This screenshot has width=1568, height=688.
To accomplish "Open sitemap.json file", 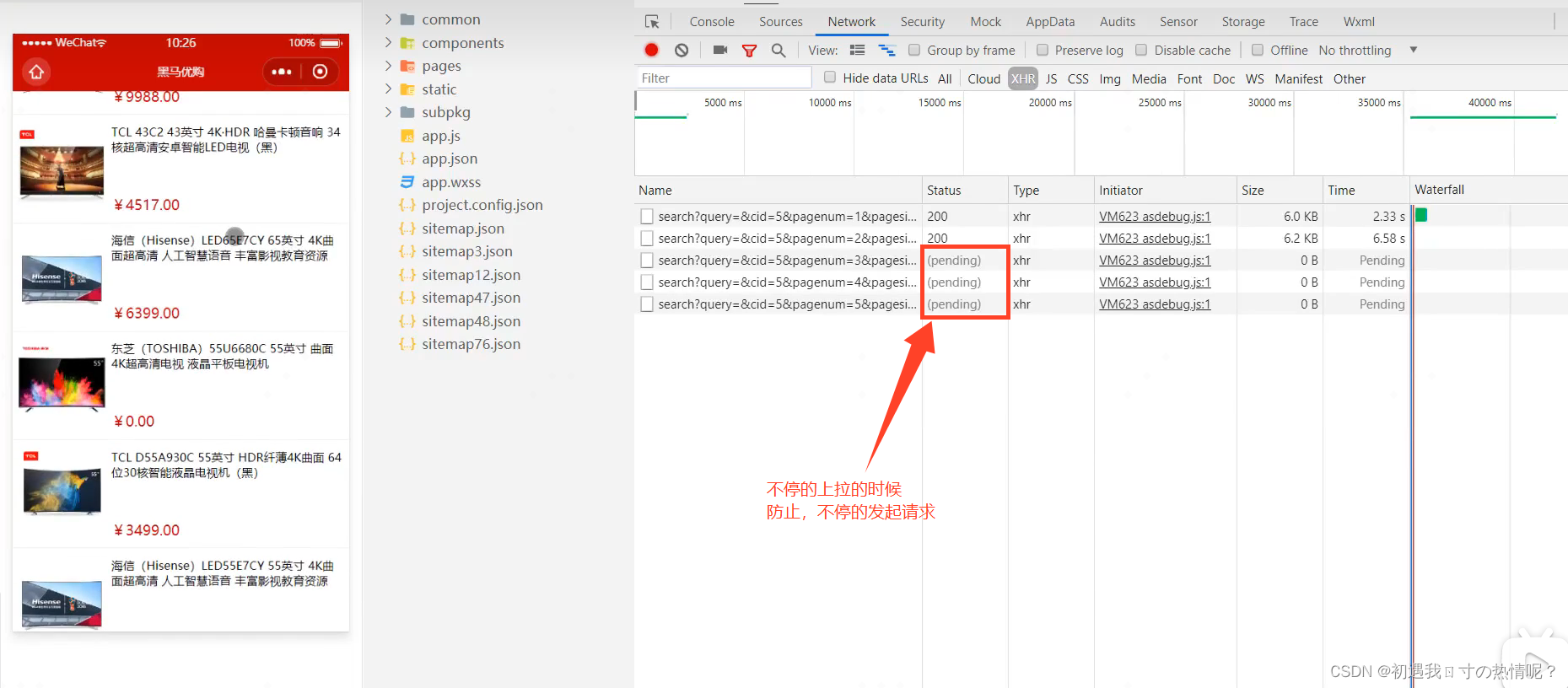I will (x=463, y=228).
